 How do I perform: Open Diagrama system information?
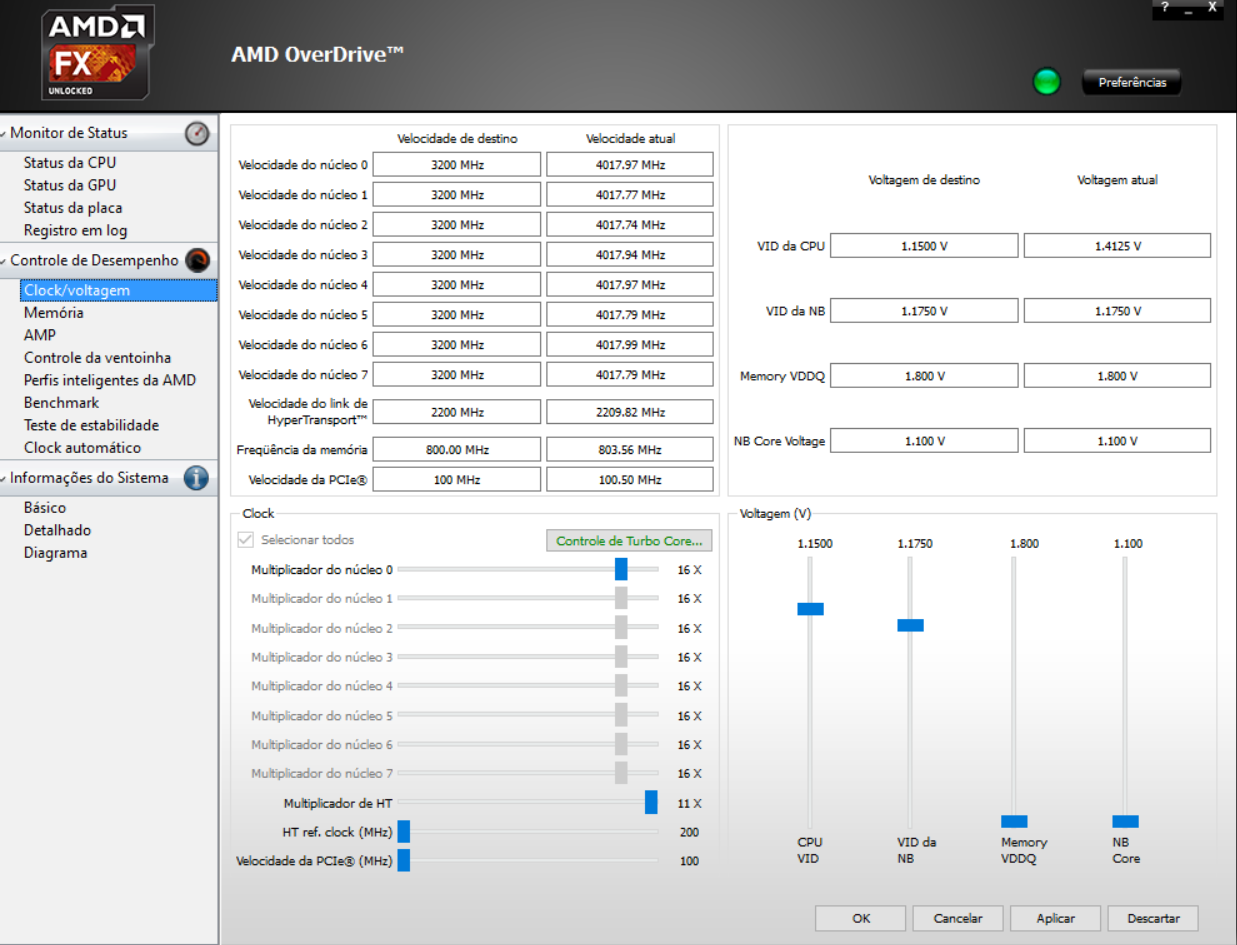[x=55, y=553]
